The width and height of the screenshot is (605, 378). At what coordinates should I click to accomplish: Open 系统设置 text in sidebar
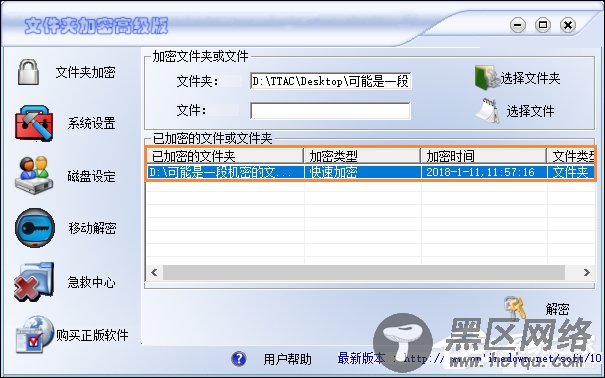click(91, 123)
